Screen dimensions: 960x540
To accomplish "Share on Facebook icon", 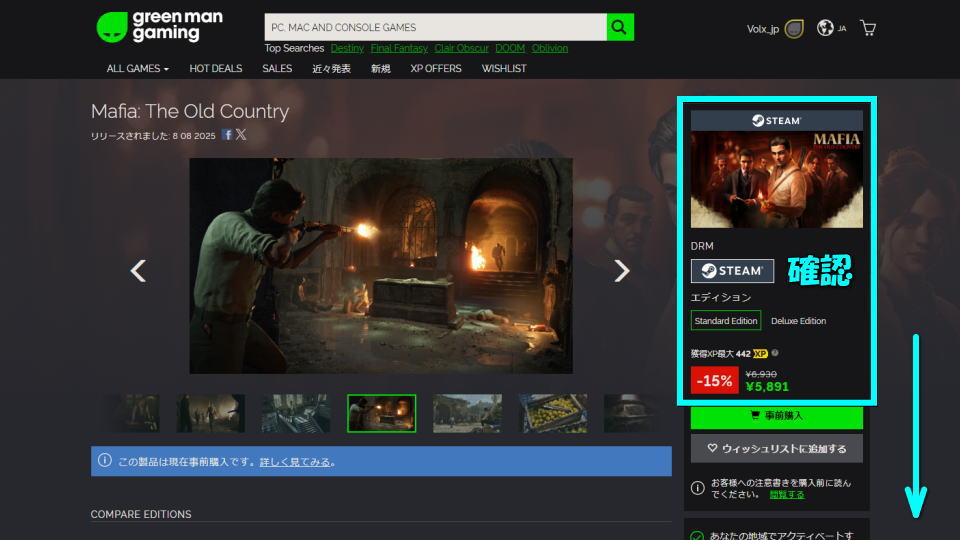I will point(227,135).
